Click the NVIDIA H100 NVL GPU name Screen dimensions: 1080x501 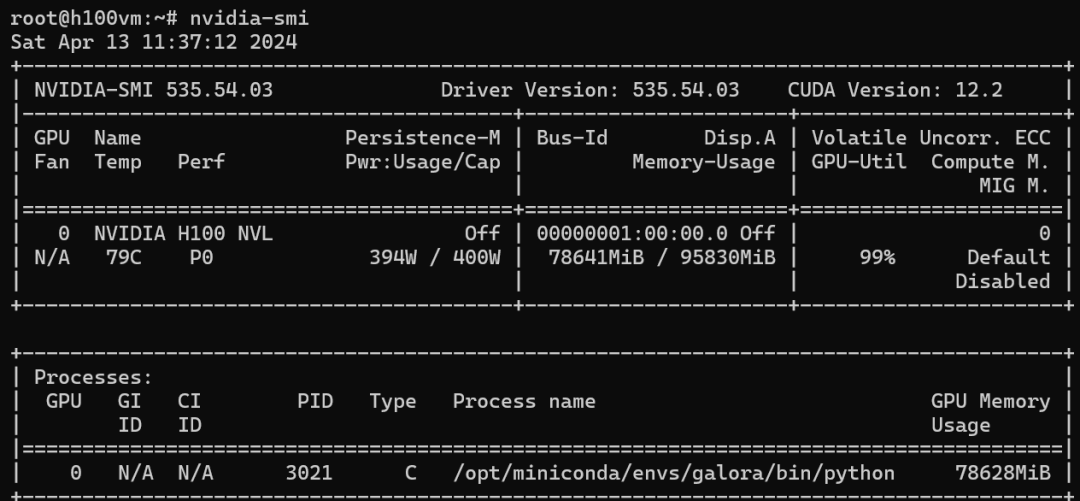click(183, 233)
